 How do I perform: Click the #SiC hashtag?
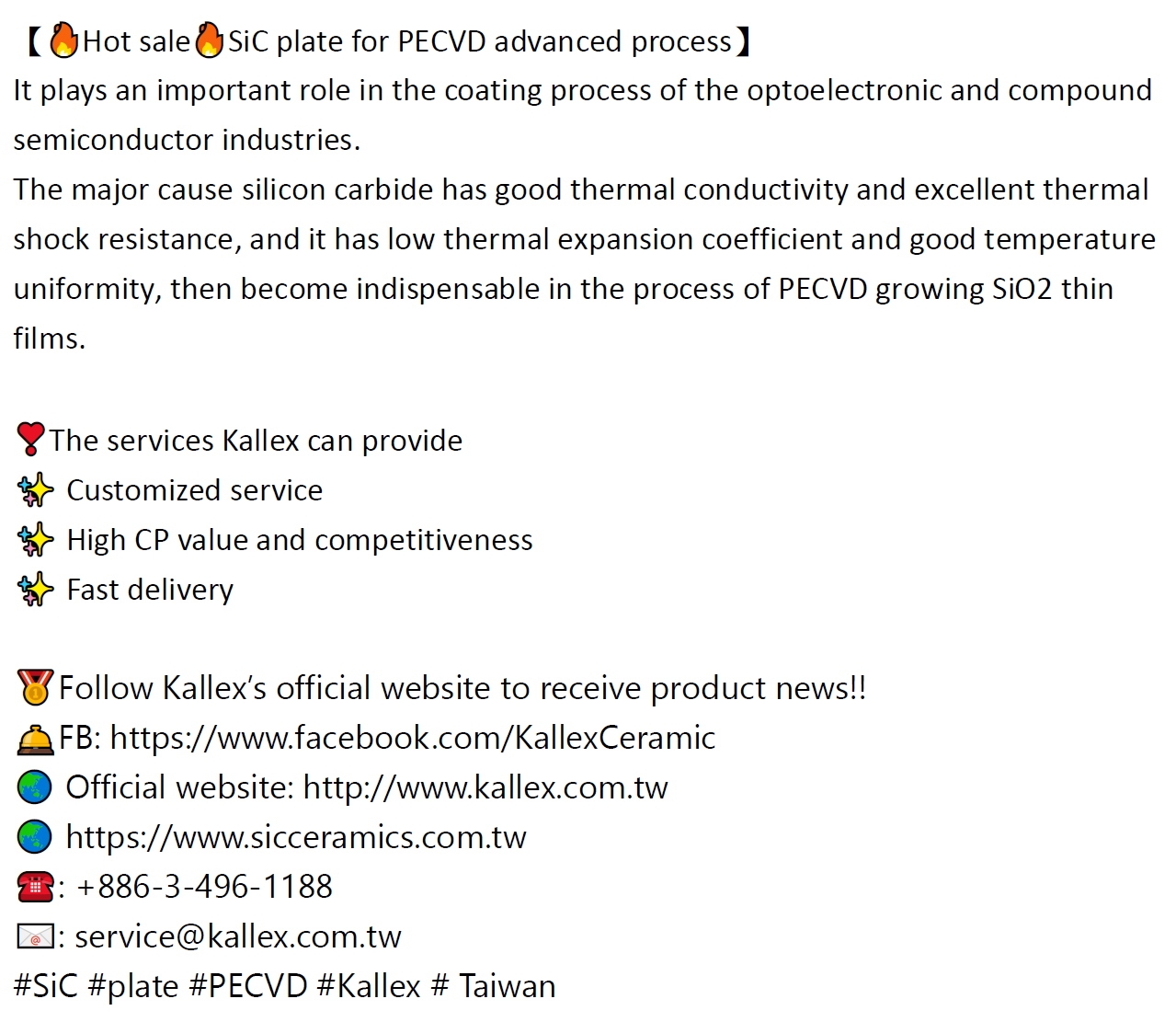46,986
